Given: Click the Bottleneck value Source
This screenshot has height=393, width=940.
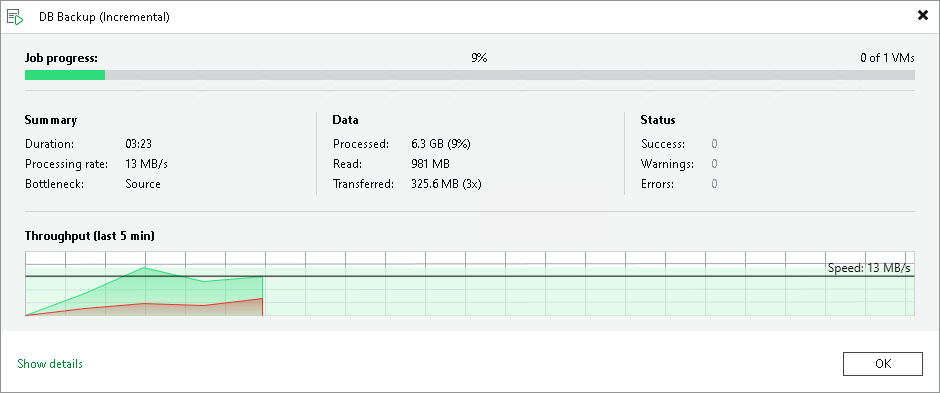Looking at the screenshot, I should (x=143, y=183).
